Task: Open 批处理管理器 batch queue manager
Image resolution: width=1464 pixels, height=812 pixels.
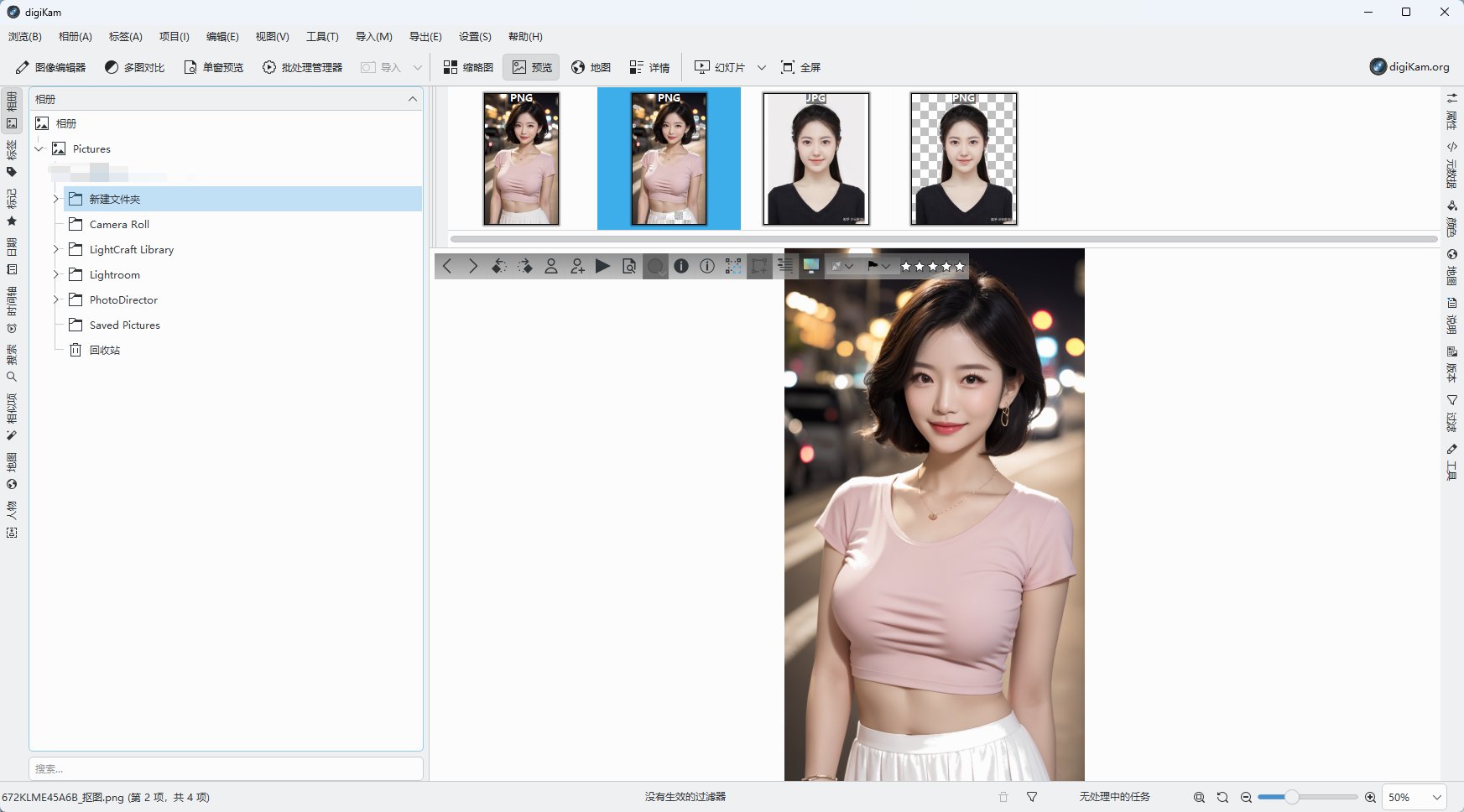Action: (302, 67)
